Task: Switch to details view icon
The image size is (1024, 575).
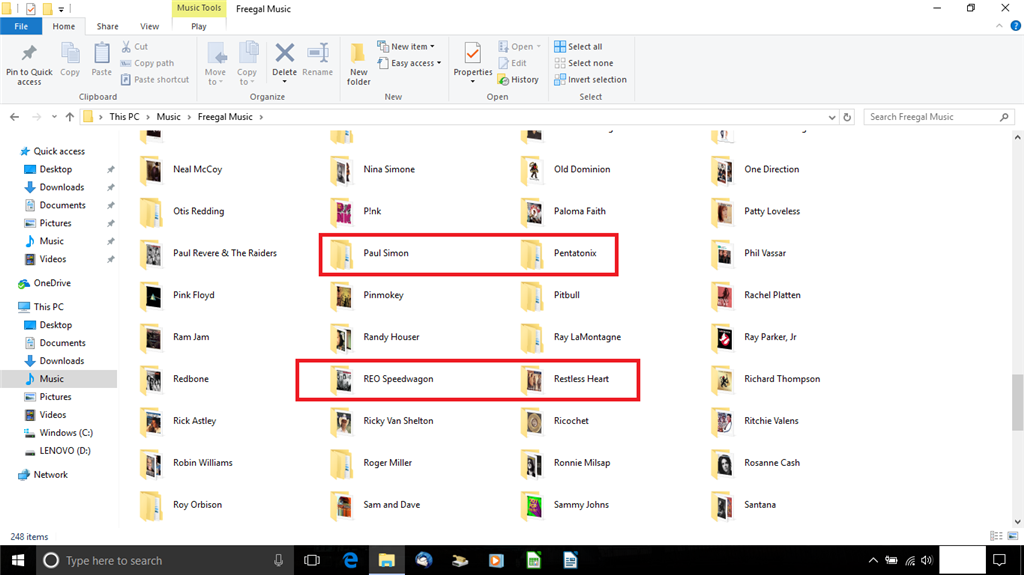Action: (996, 536)
